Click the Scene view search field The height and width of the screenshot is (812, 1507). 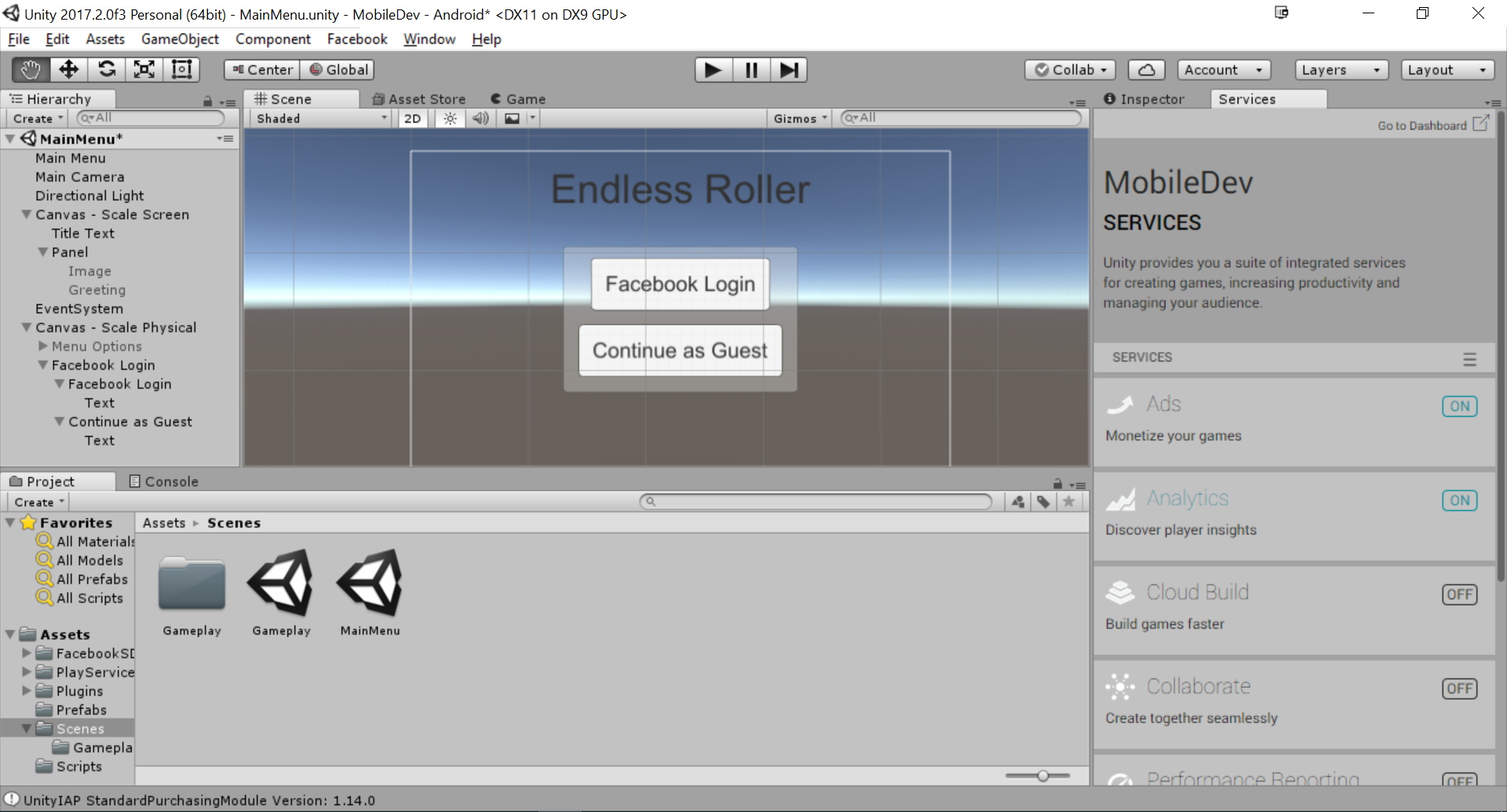click(961, 118)
